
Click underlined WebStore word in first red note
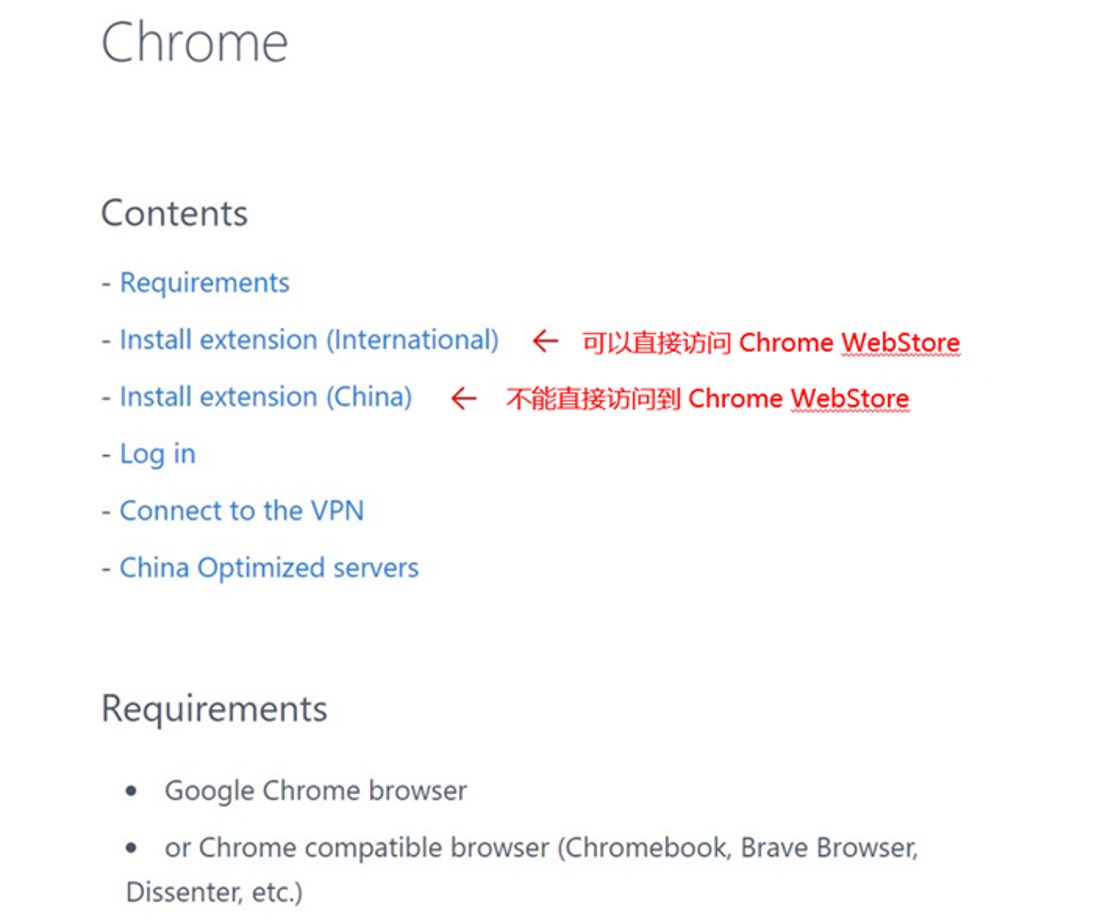900,343
